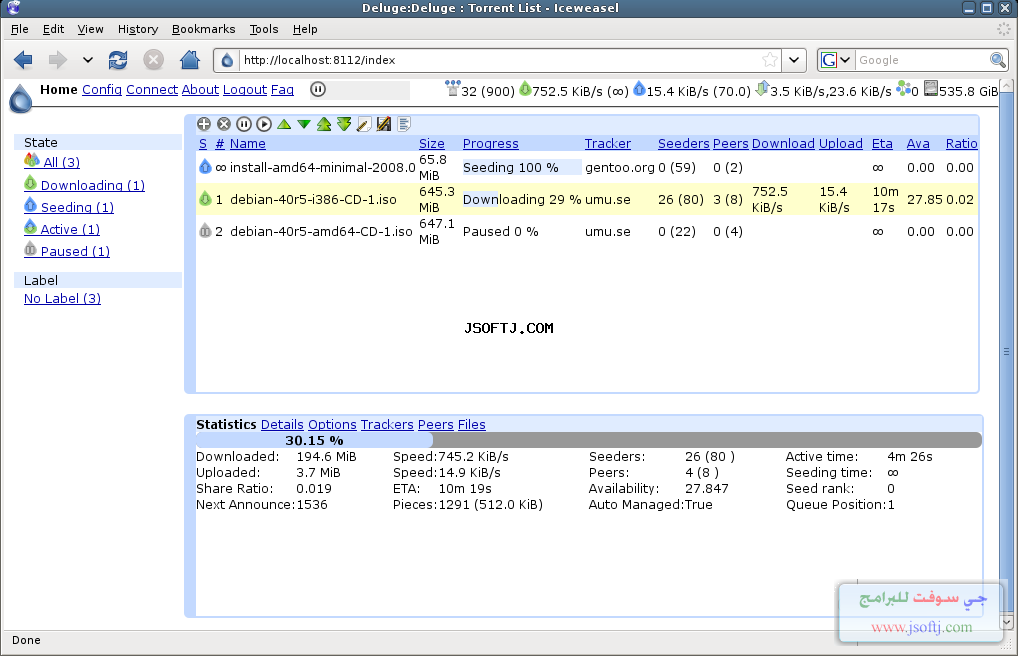This screenshot has width=1018, height=656.
Task: Click the film-and-pencil icon in torrent toolbar
Action: (x=384, y=124)
